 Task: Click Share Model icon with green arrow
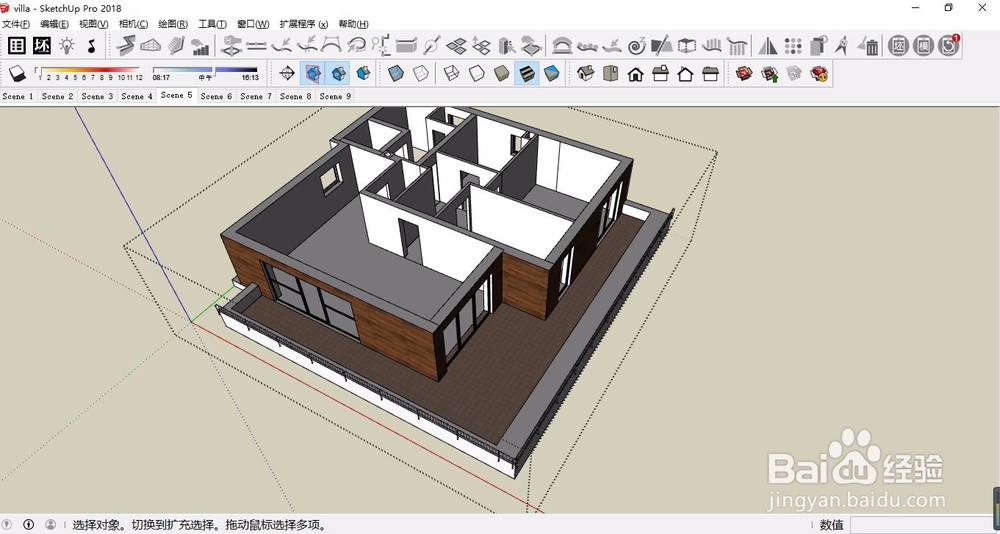tap(769, 73)
